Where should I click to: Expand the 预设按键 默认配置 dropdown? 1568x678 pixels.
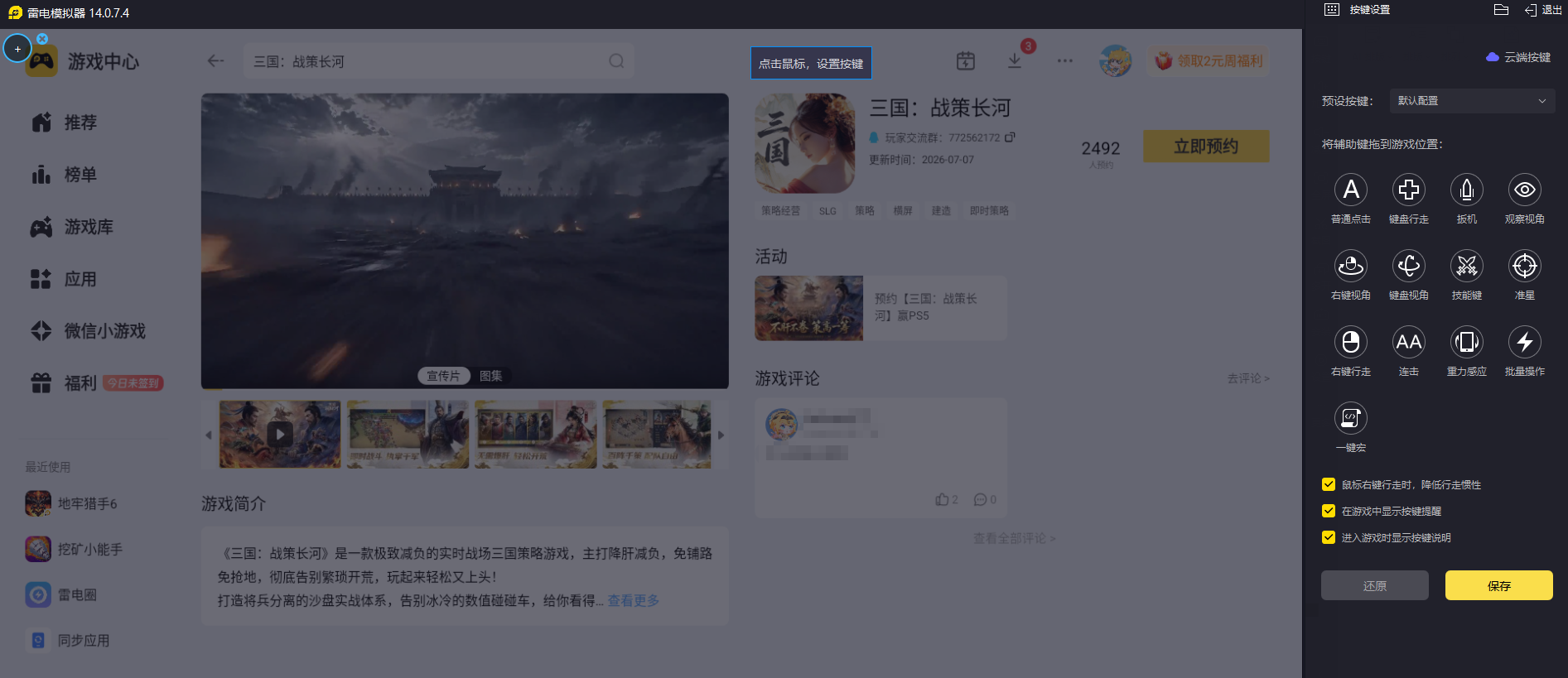tap(1472, 101)
